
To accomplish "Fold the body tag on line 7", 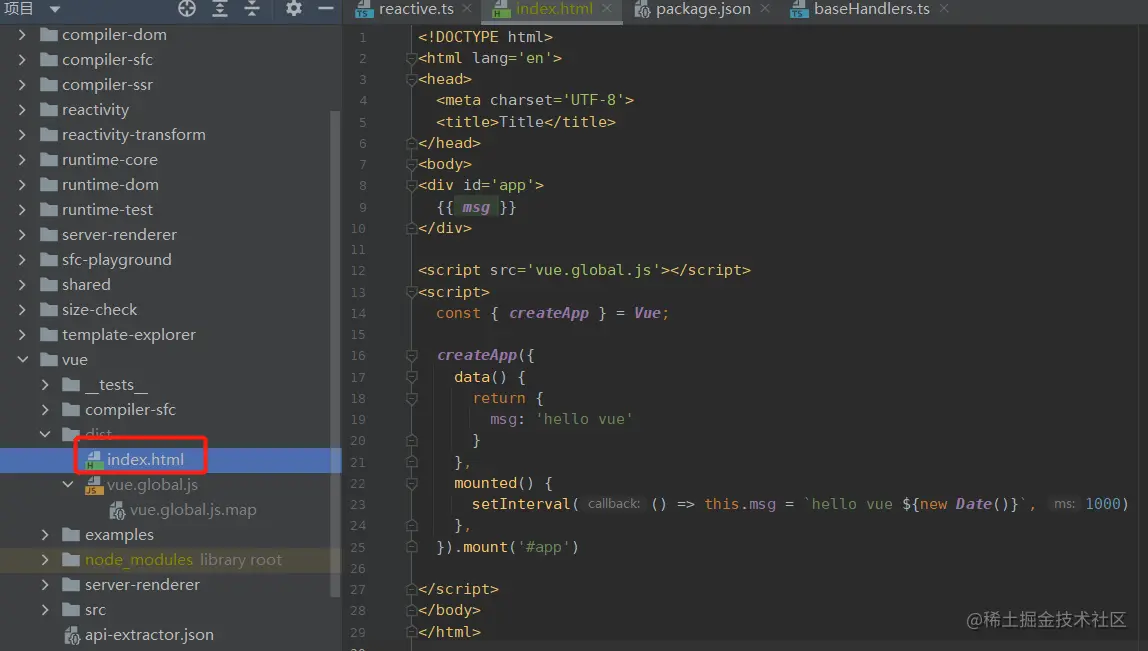I will (411, 164).
